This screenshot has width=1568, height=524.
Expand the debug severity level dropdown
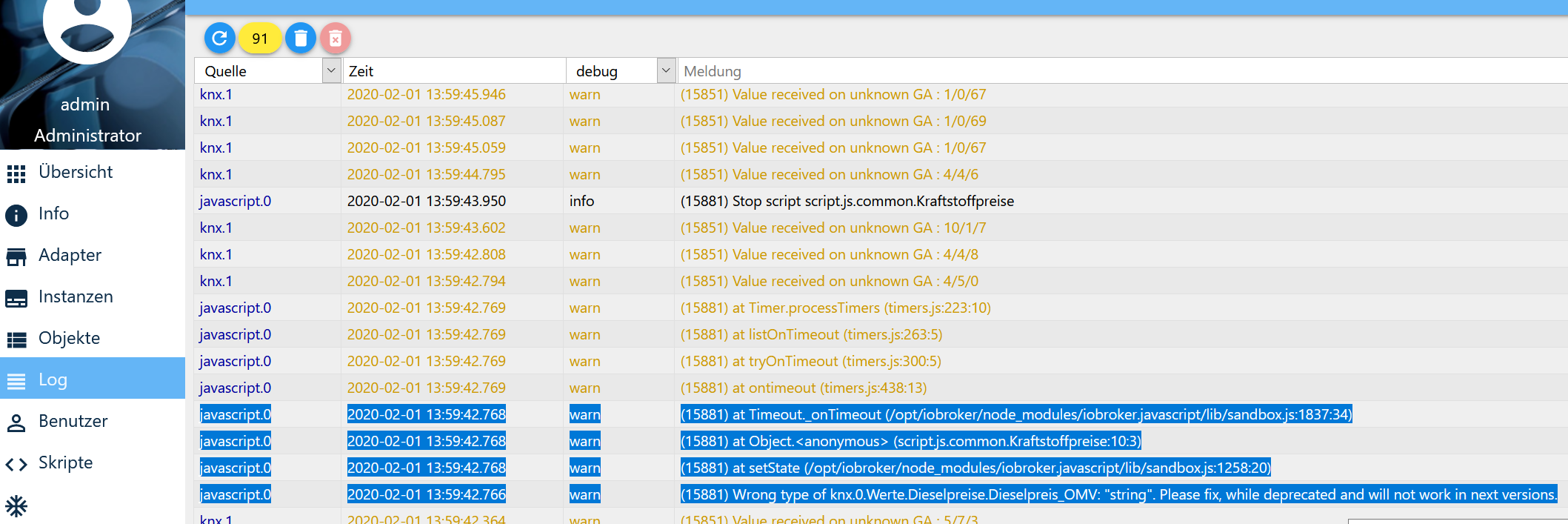(x=665, y=71)
